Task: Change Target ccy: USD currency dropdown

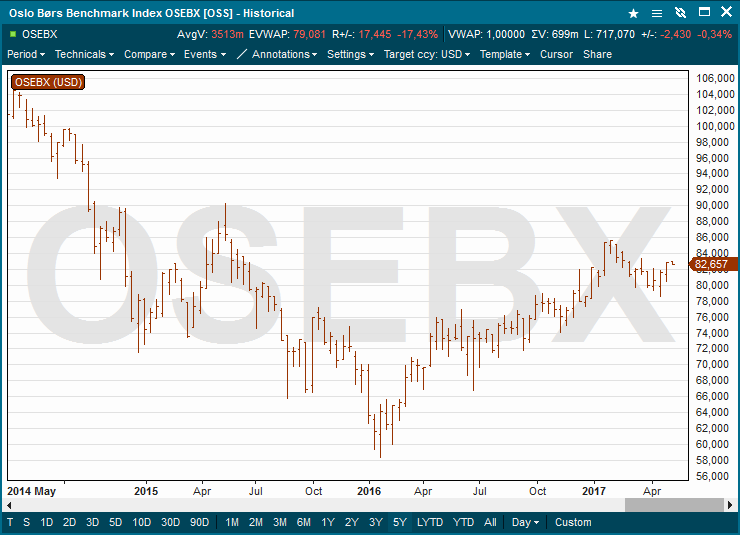Action: [427, 54]
